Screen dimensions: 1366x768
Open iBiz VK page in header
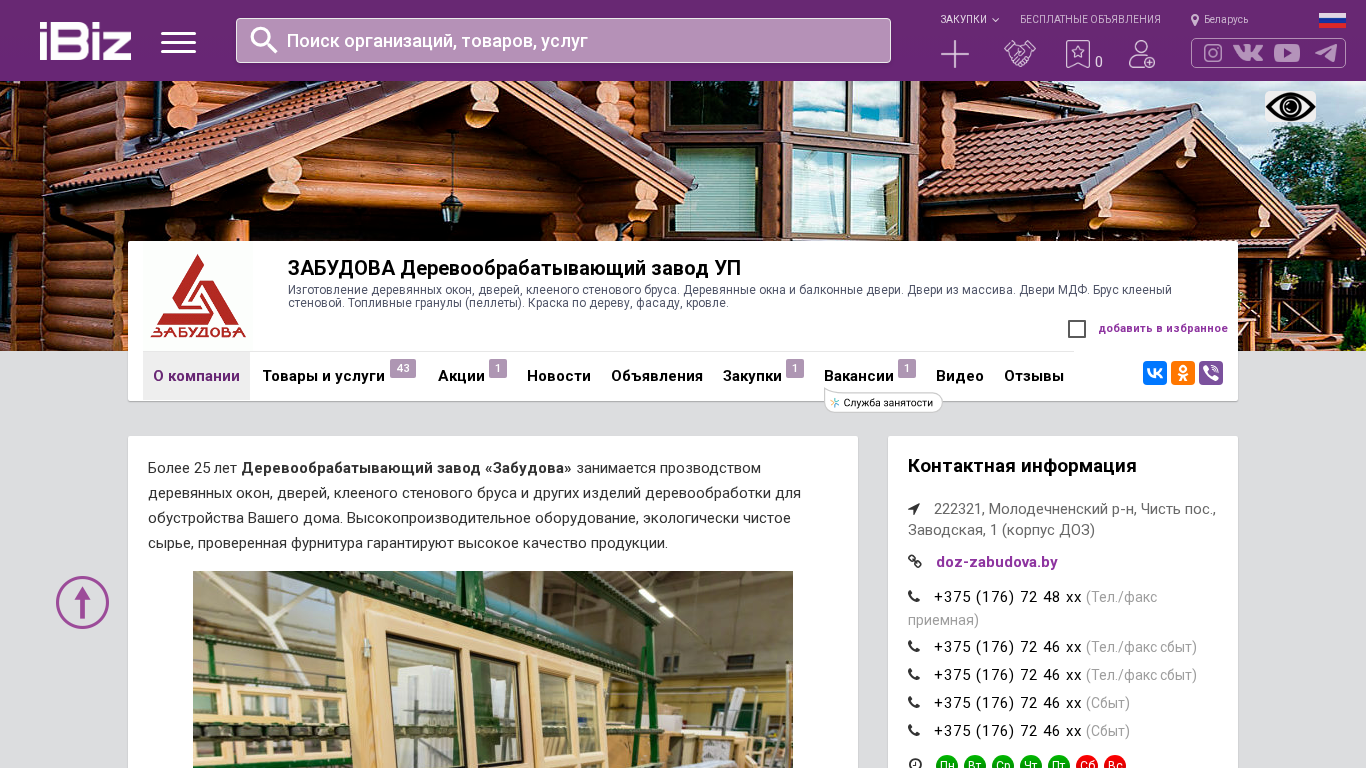click(x=1248, y=53)
